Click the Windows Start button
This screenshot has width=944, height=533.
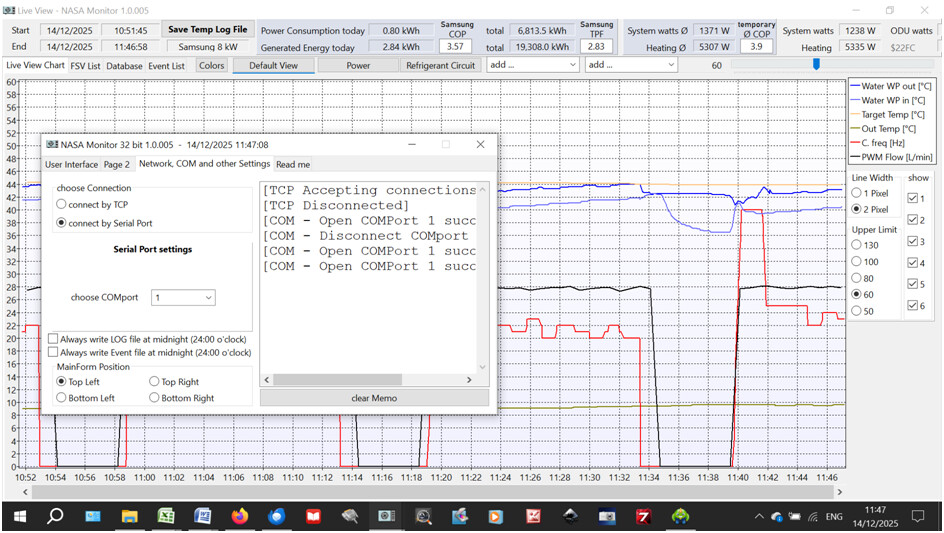(x=19, y=516)
